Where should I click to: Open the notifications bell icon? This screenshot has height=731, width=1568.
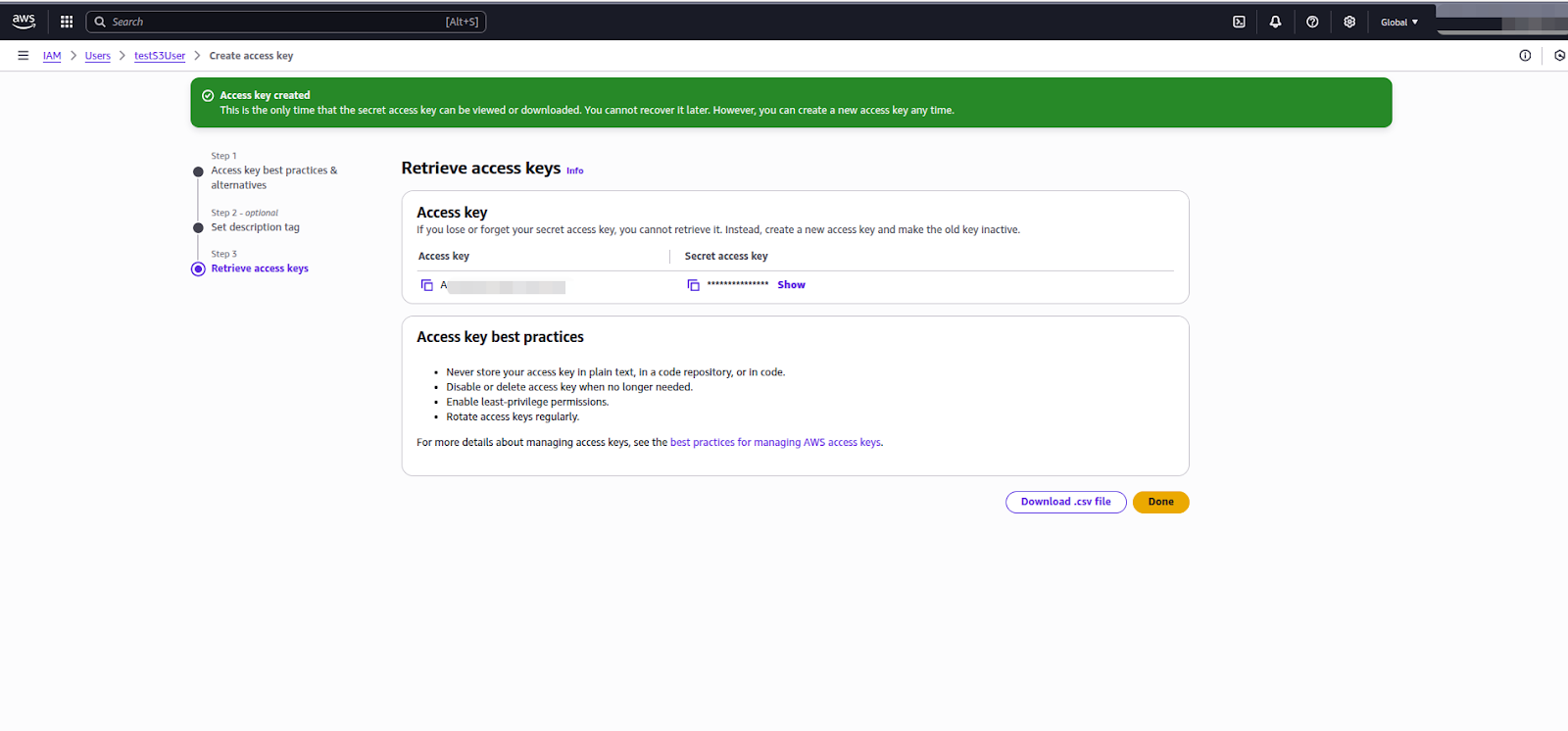point(1275,22)
